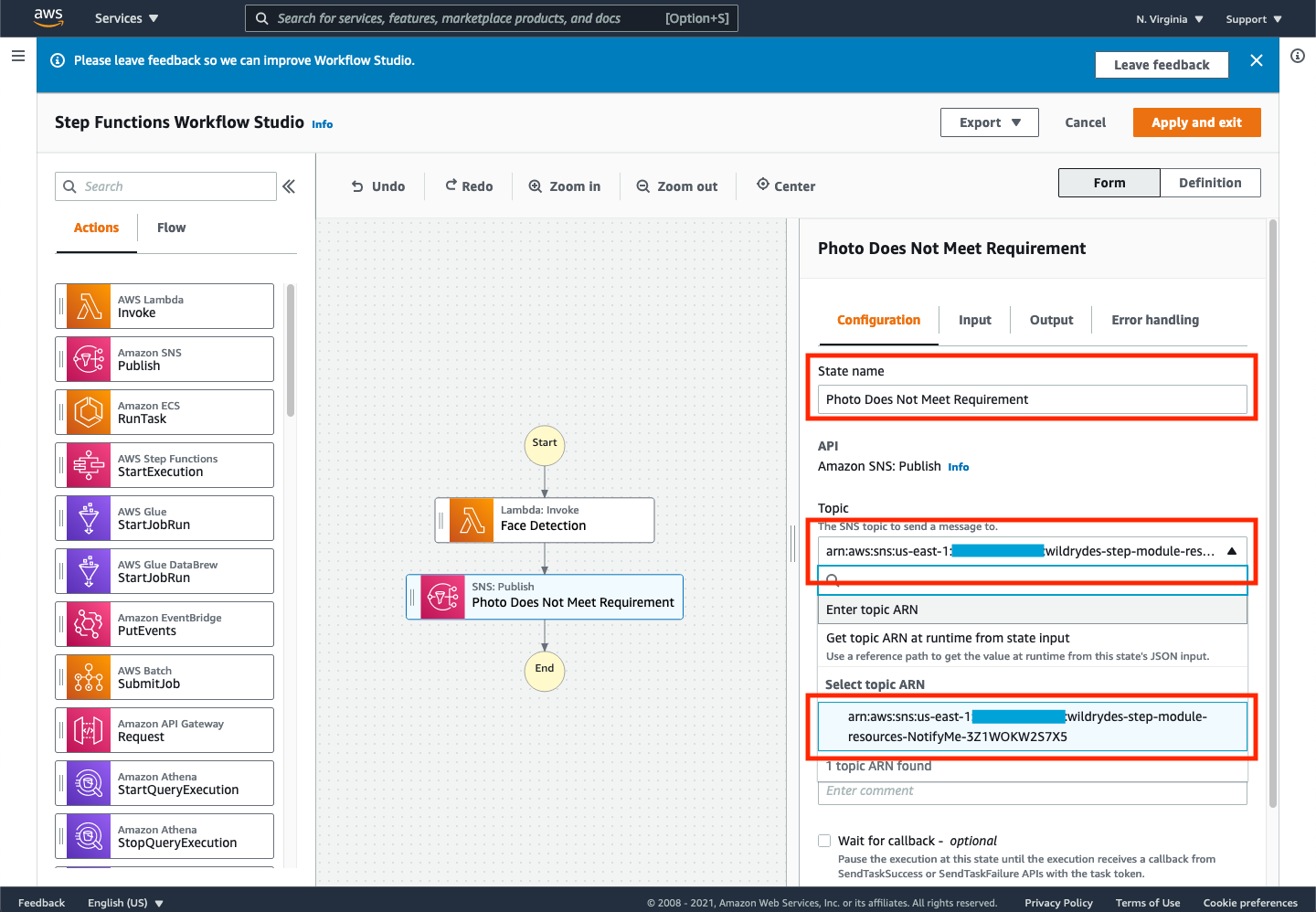Click the configuration panel scrollbar

pos(1273,514)
